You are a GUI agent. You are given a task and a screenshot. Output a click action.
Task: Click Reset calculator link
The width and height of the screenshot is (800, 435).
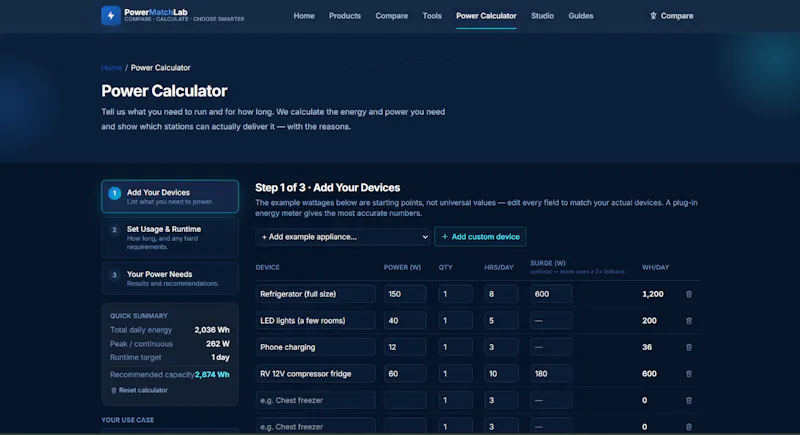[139, 390]
